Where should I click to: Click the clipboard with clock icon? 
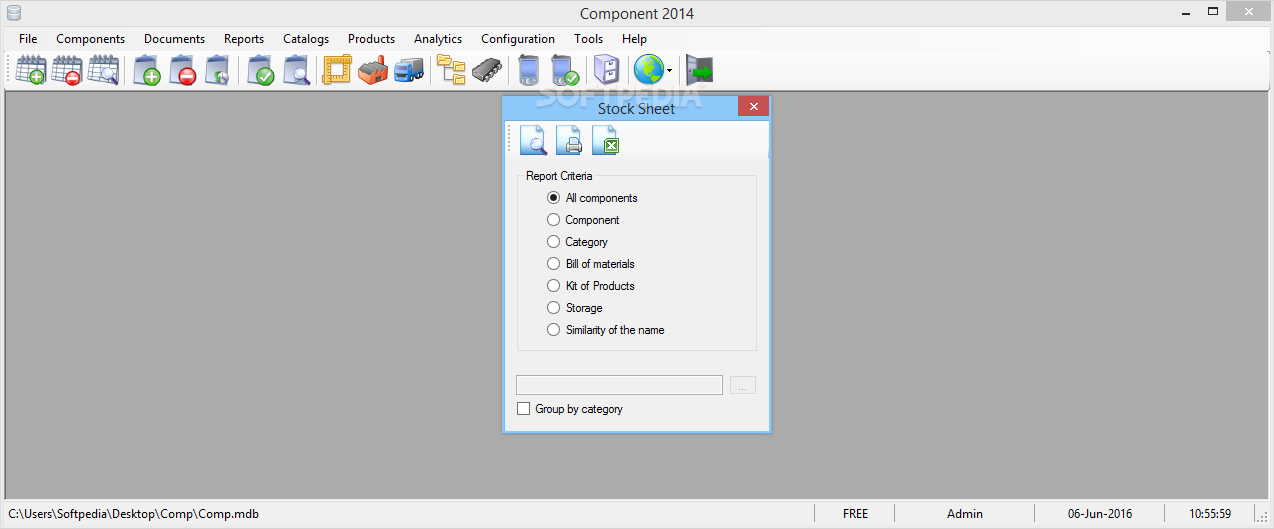(218, 70)
